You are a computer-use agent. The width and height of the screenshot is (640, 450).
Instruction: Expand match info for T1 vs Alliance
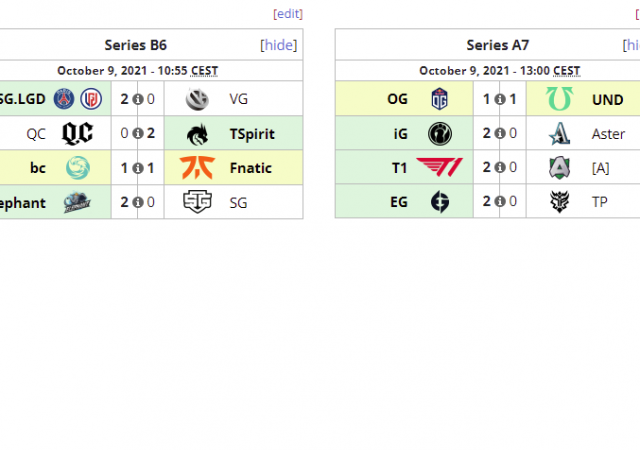click(500, 167)
